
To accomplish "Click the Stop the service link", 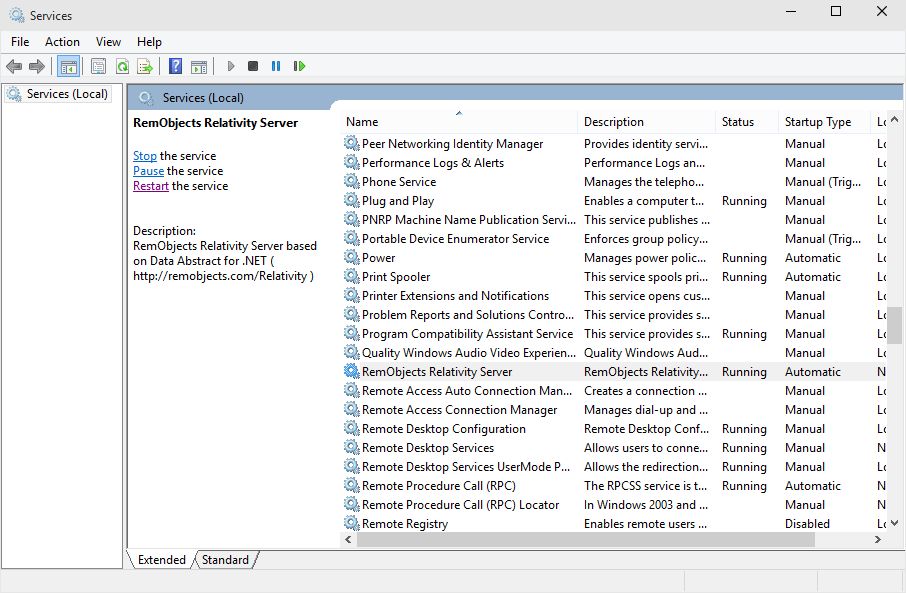I will (144, 156).
